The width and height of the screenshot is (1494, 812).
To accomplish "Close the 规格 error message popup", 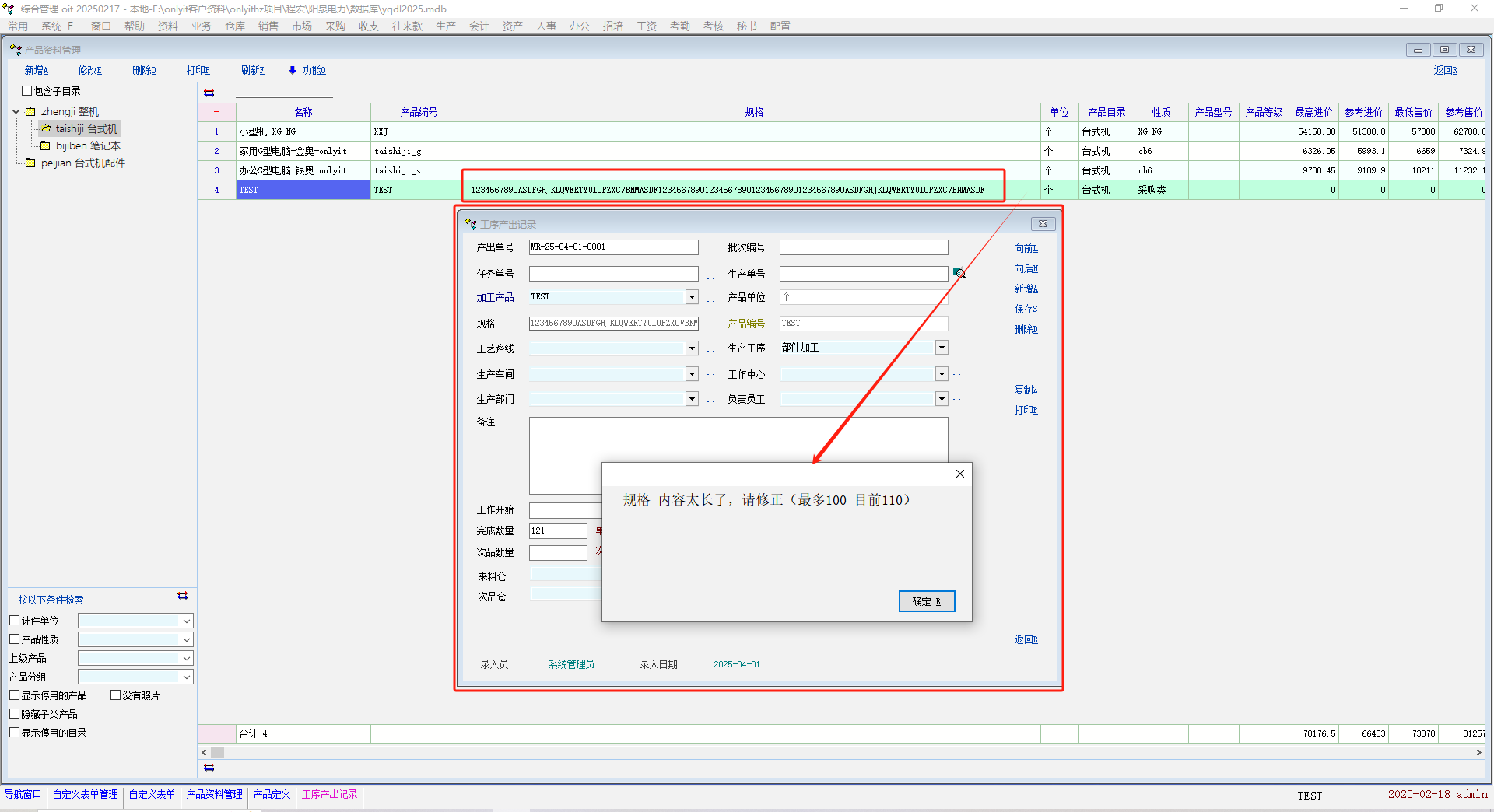I will (x=959, y=474).
